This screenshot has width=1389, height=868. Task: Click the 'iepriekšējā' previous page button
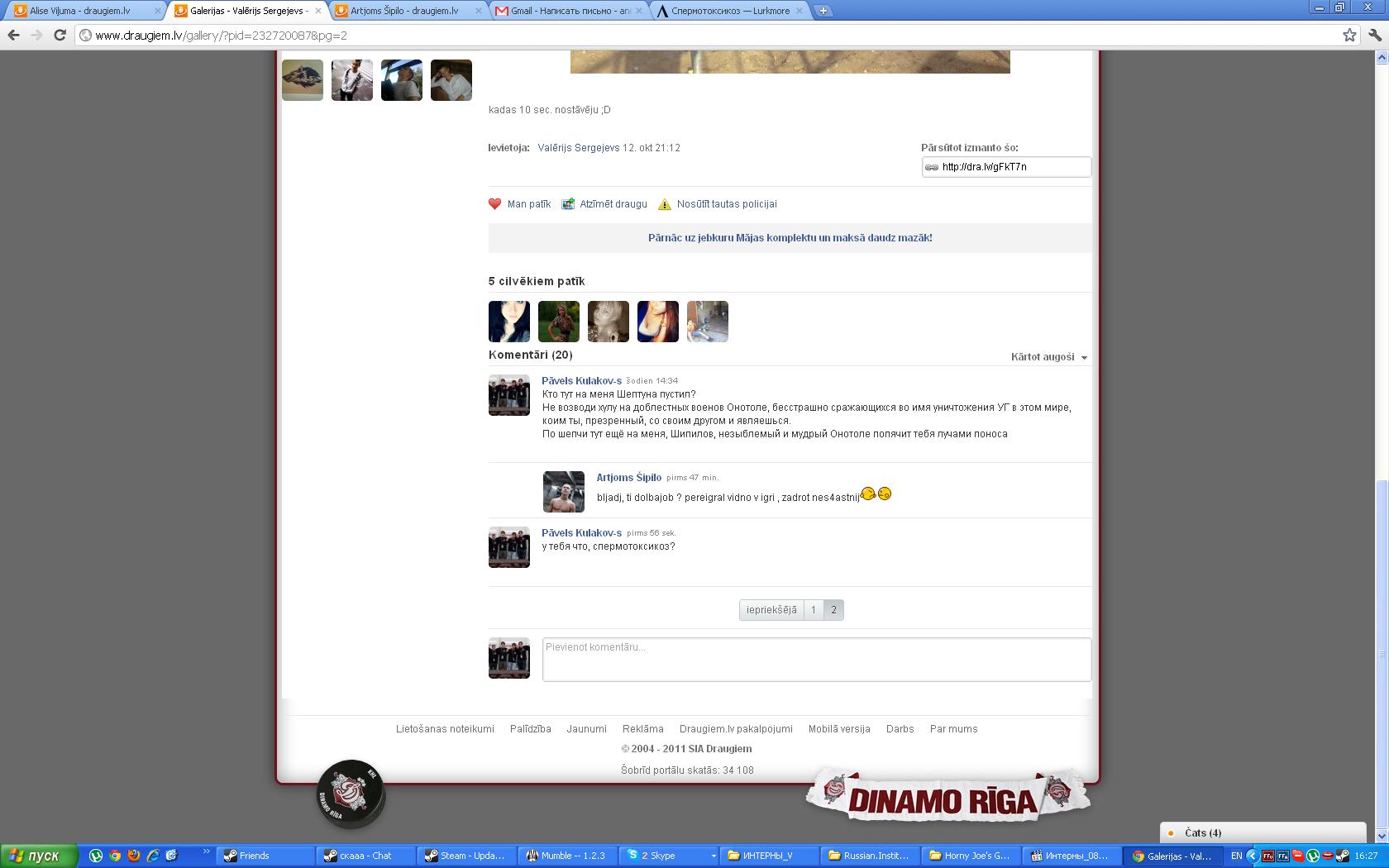771,610
